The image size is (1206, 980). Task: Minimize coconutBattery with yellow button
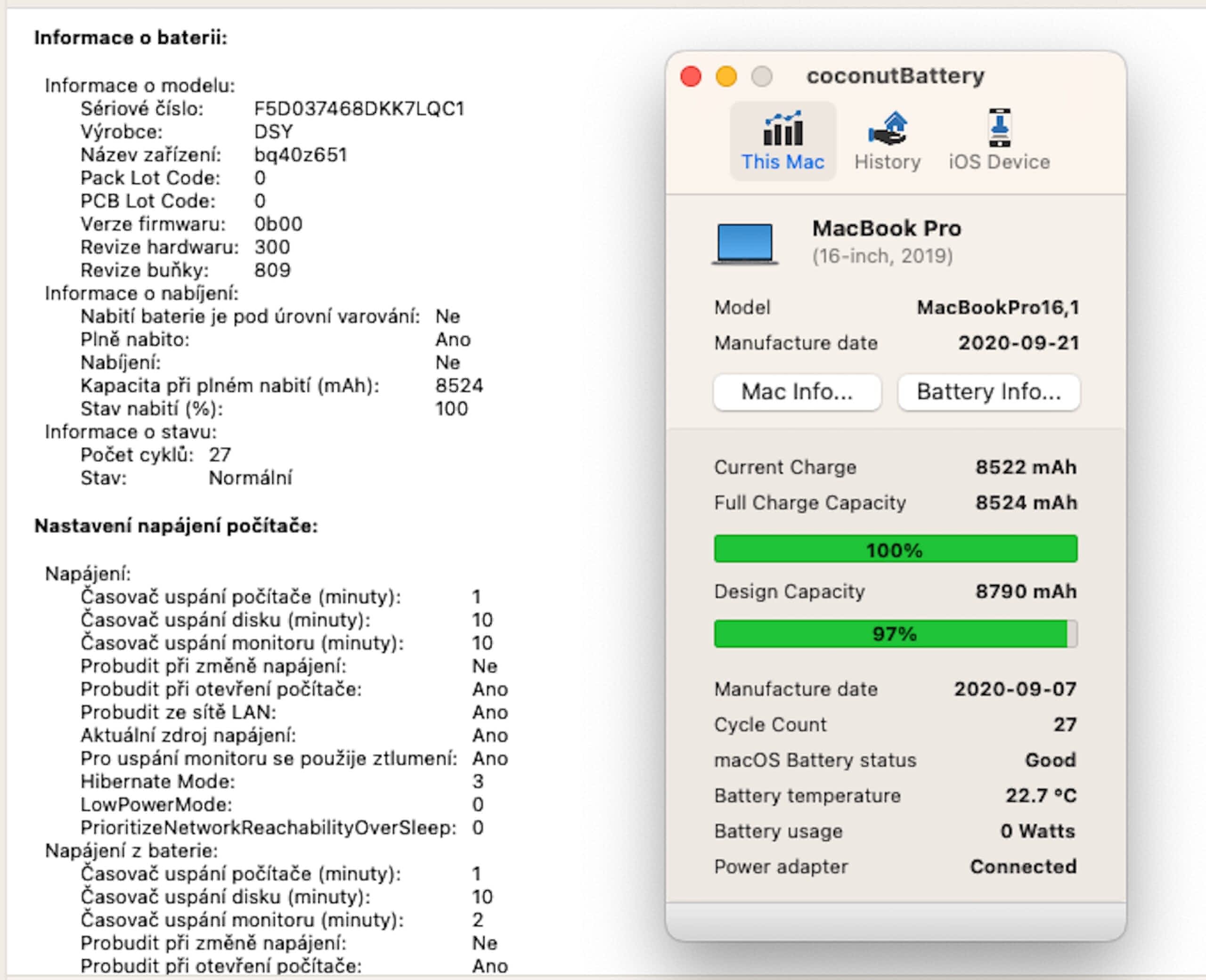point(726,76)
